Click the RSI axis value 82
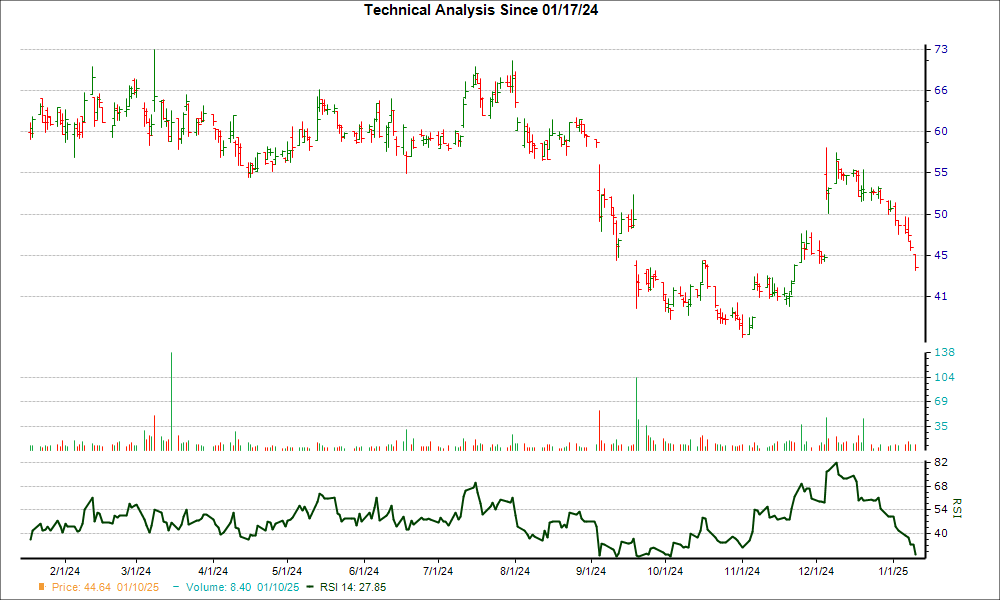Image resolution: width=1000 pixels, height=600 pixels. point(941,462)
